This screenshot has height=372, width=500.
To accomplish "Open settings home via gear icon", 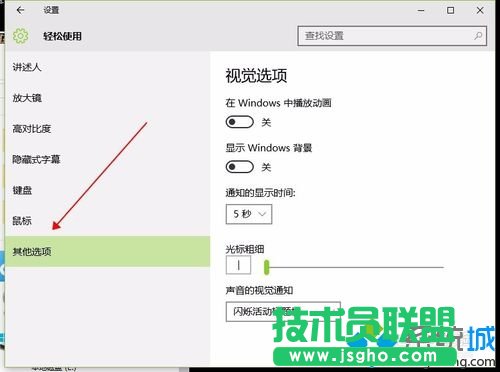I will click(21, 36).
